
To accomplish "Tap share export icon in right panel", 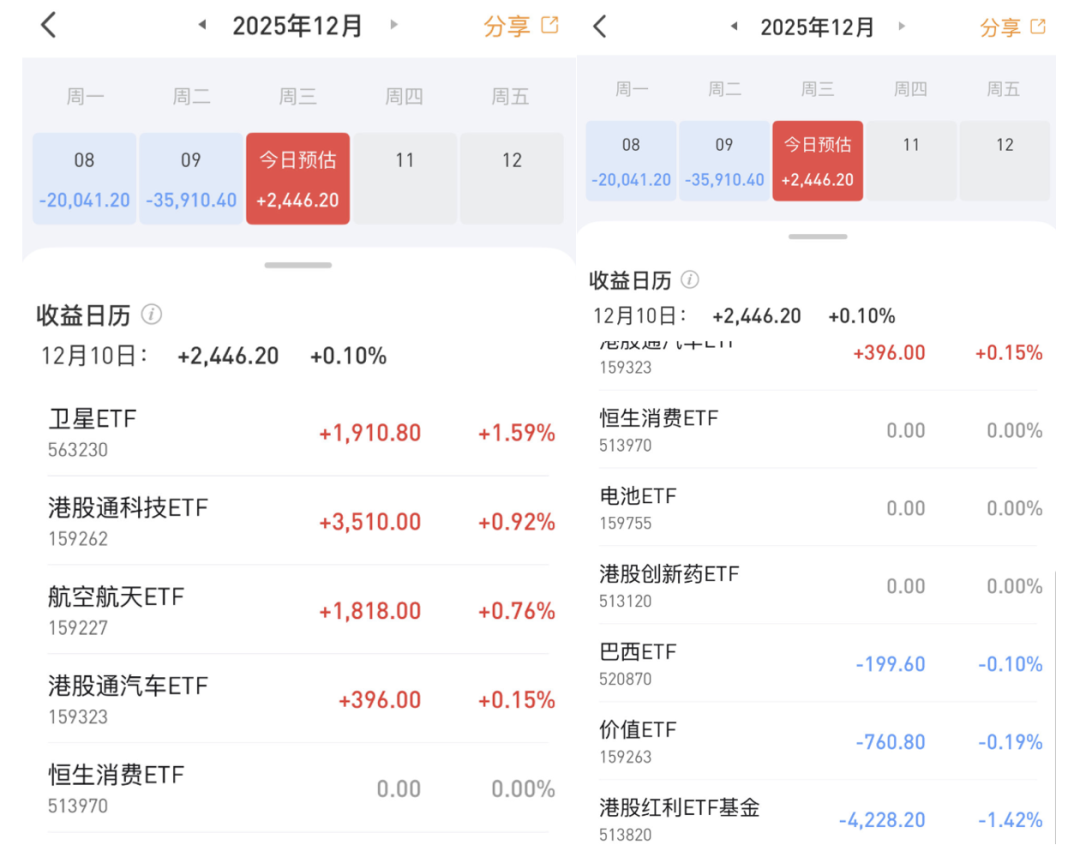I will (x=1037, y=26).
